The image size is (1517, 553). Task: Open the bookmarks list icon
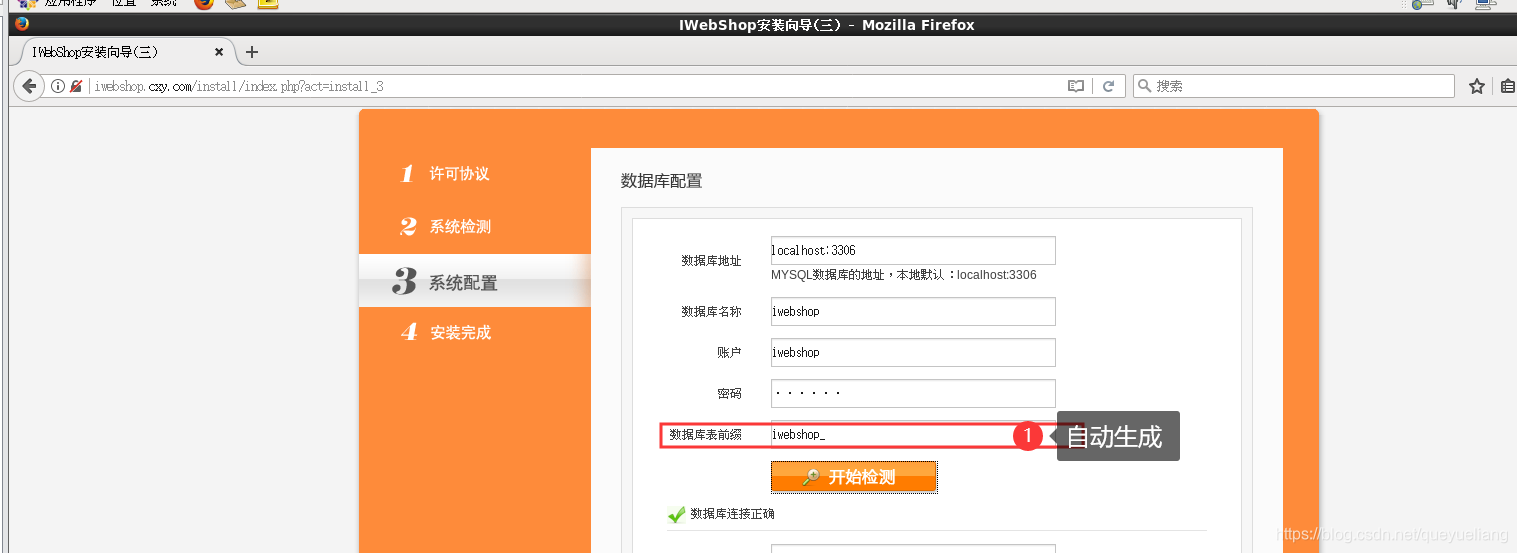(x=1508, y=87)
